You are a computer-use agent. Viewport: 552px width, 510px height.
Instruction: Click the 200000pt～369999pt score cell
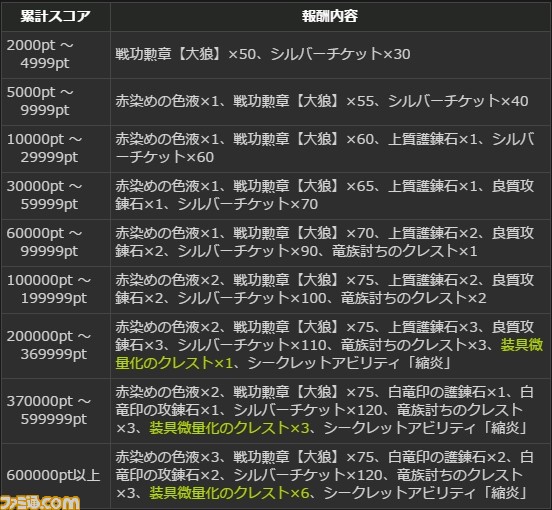56,346
